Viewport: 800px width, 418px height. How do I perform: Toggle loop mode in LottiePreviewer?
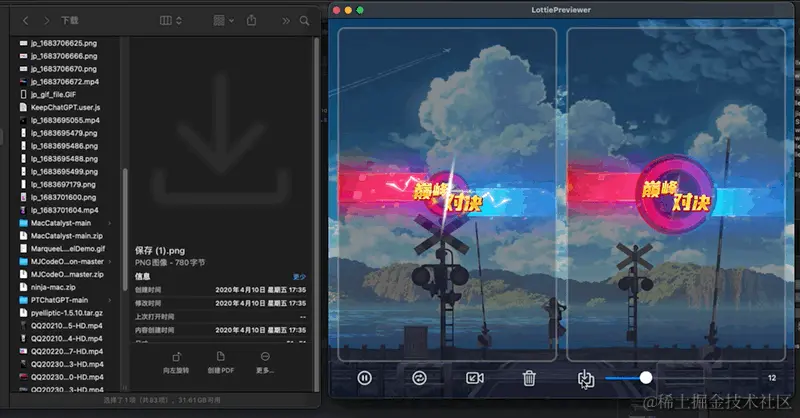pos(419,378)
